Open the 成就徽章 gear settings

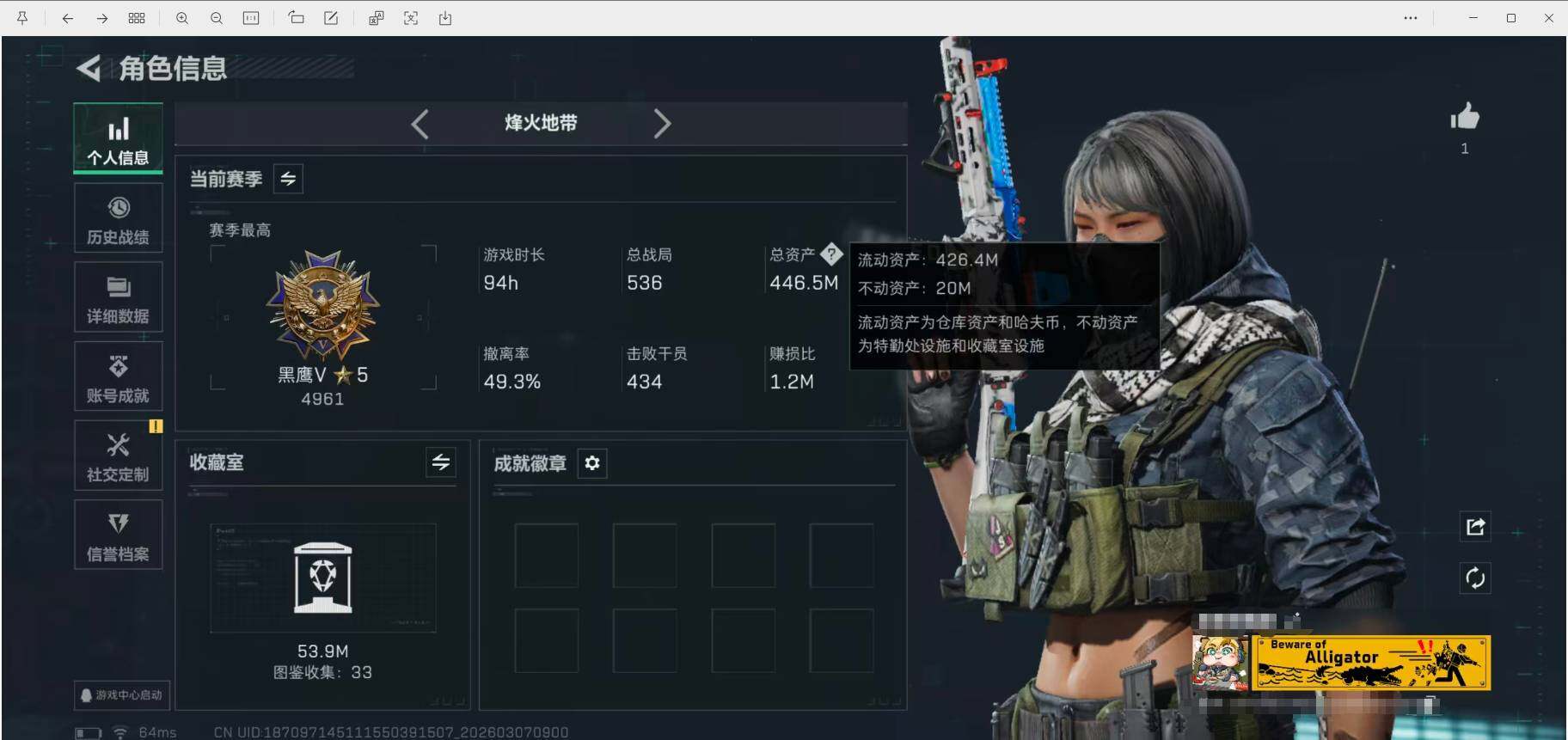592,463
